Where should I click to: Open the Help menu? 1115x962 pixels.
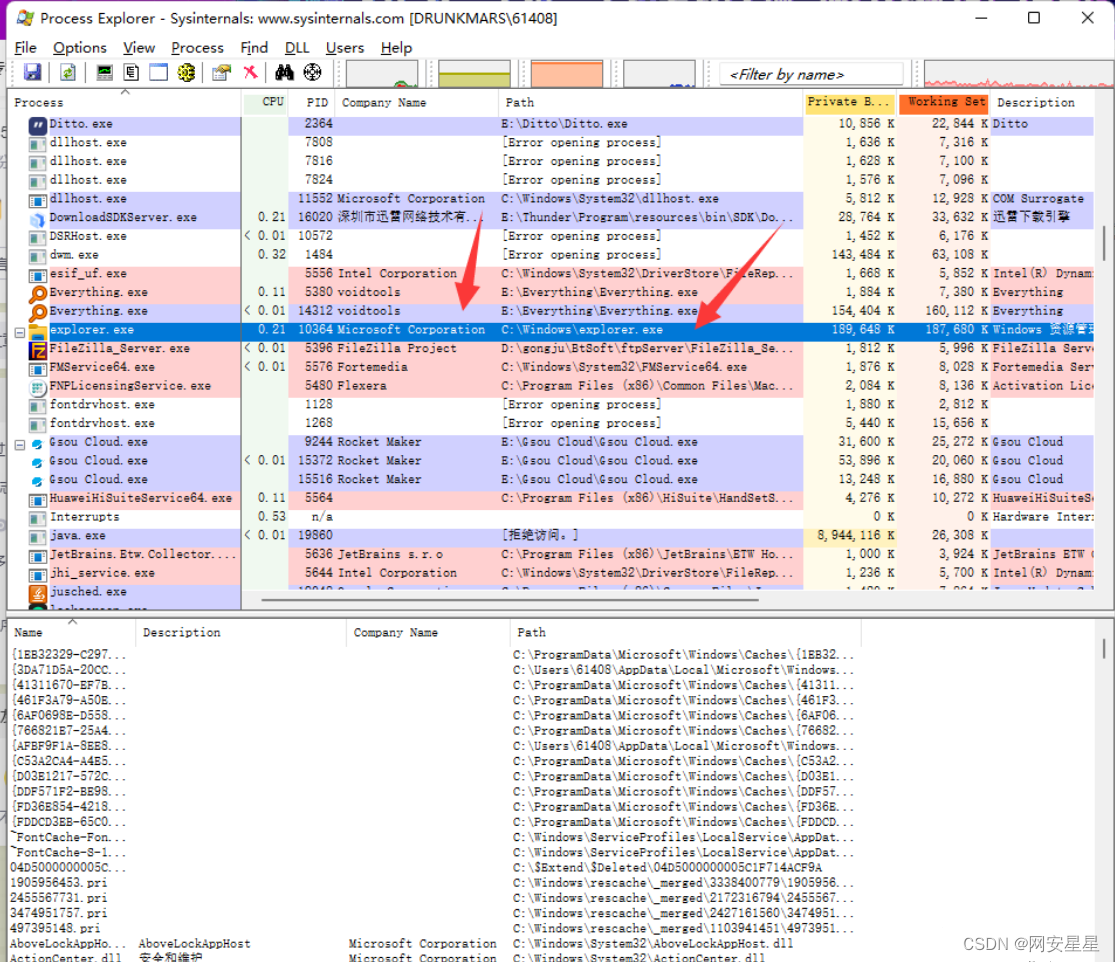tap(396, 48)
